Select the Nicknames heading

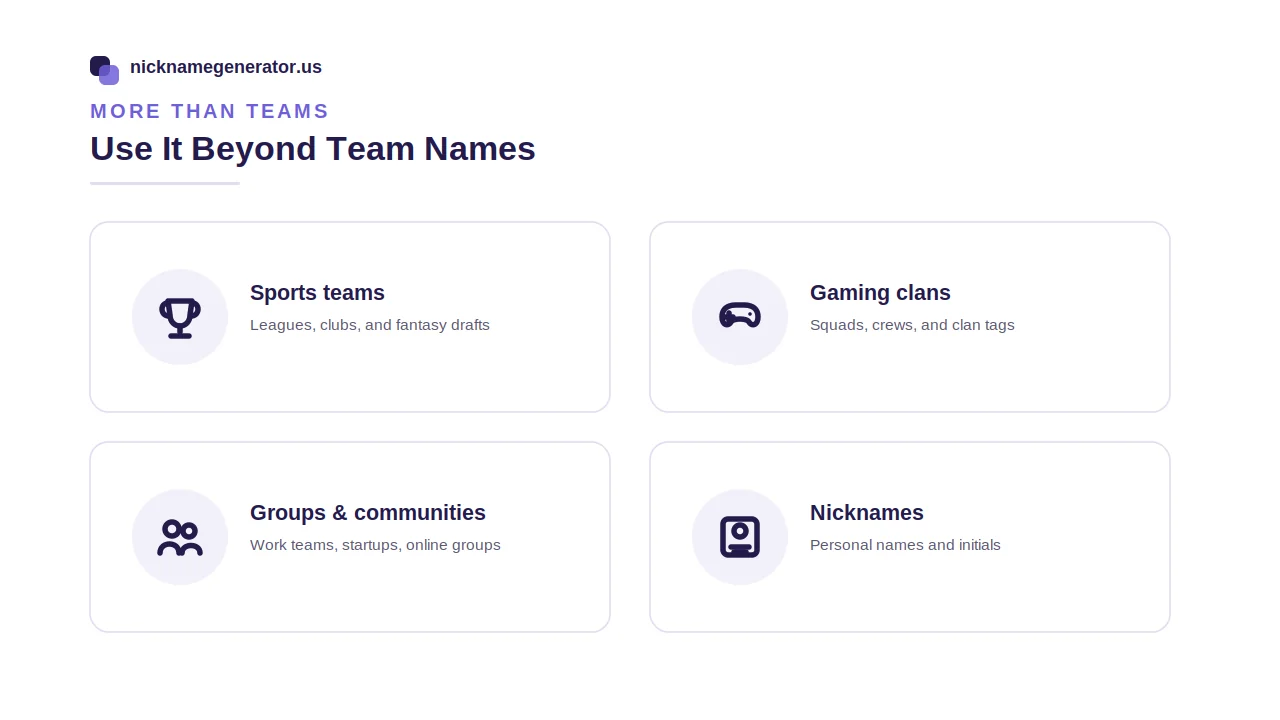[867, 513]
